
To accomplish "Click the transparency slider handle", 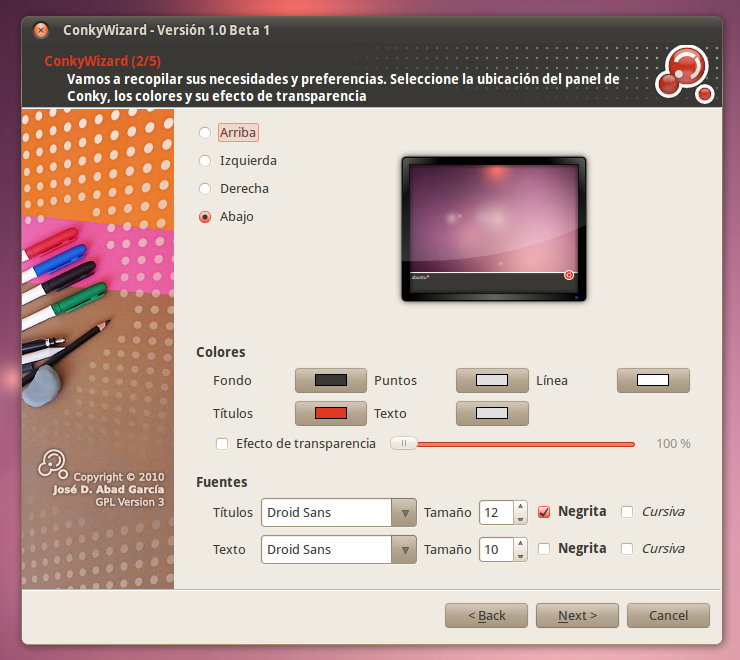I will click(404, 443).
